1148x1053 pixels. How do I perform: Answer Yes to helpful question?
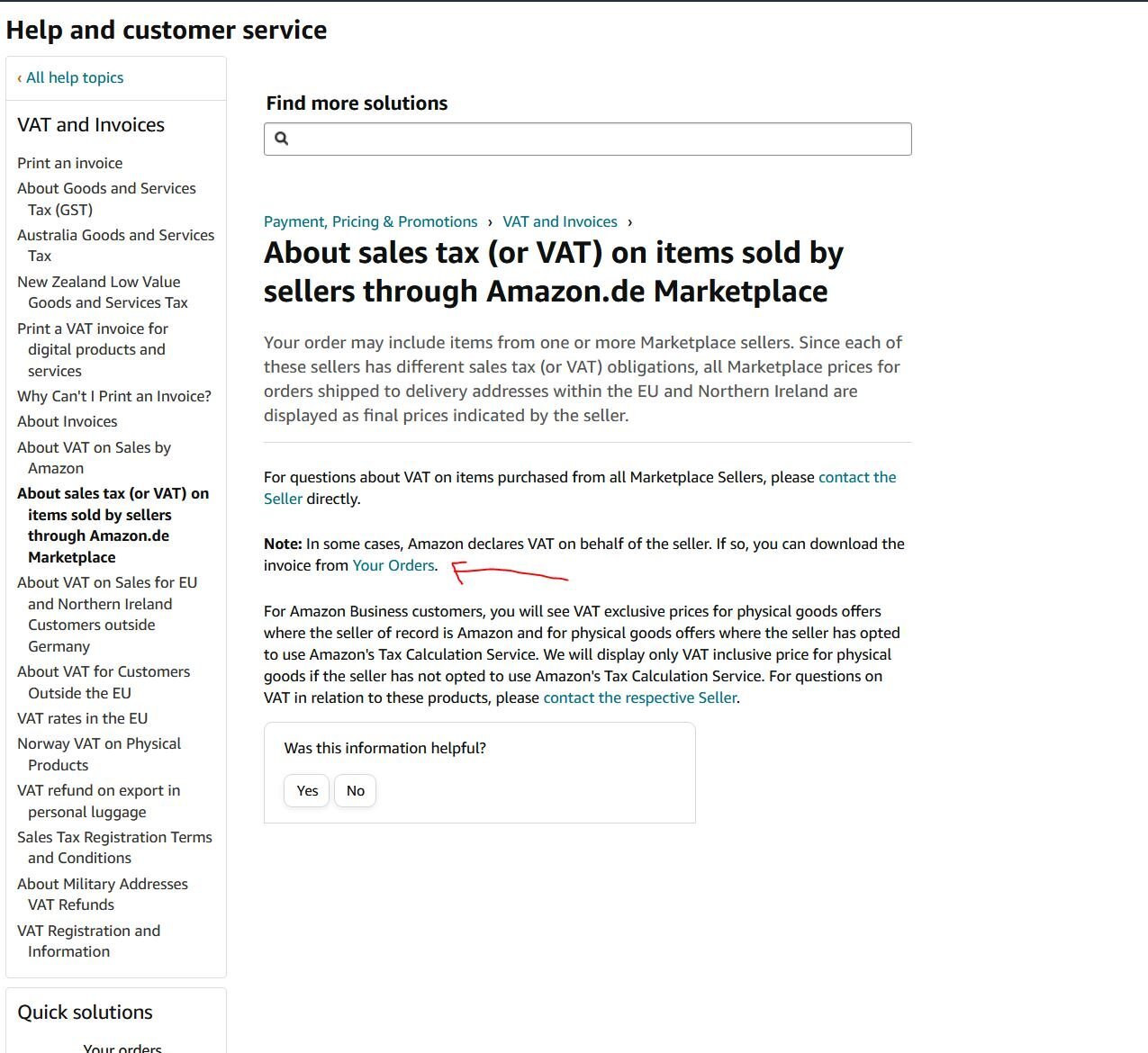pos(307,790)
